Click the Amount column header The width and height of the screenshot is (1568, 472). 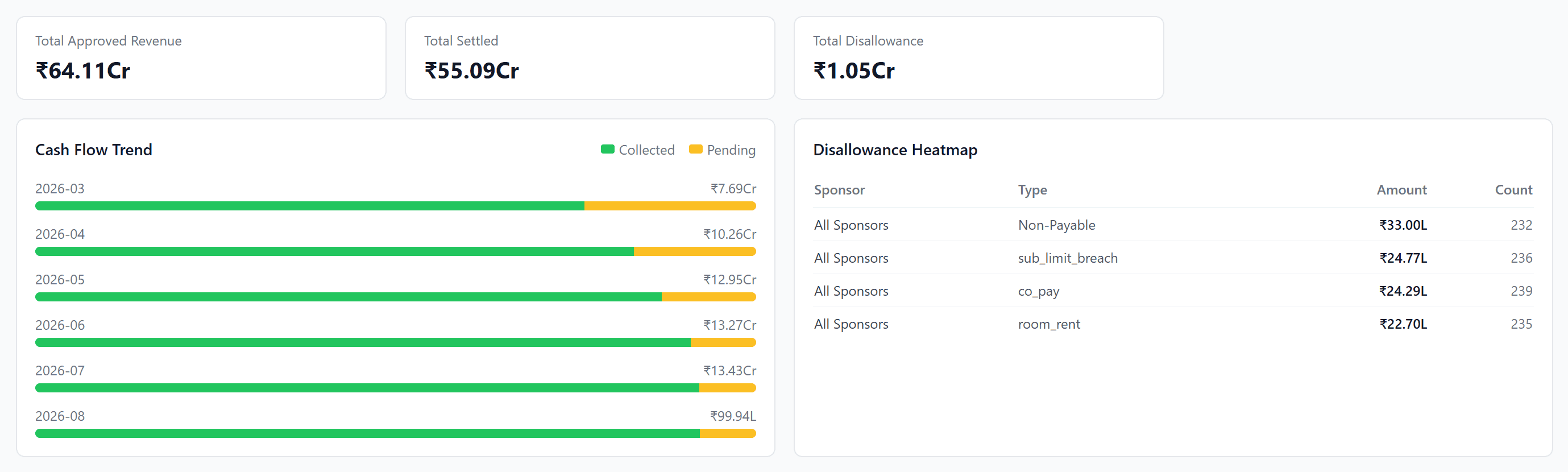pyautogui.click(x=1401, y=190)
